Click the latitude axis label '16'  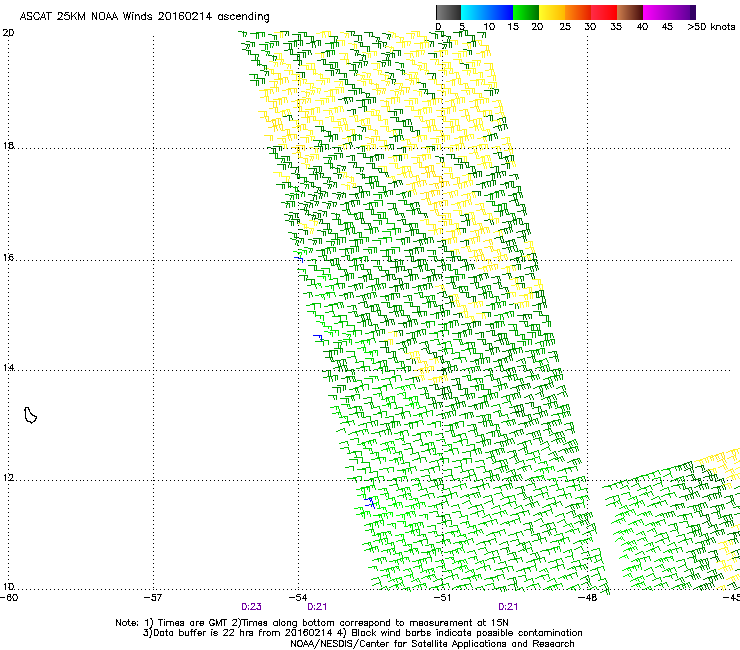click(x=8, y=257)
